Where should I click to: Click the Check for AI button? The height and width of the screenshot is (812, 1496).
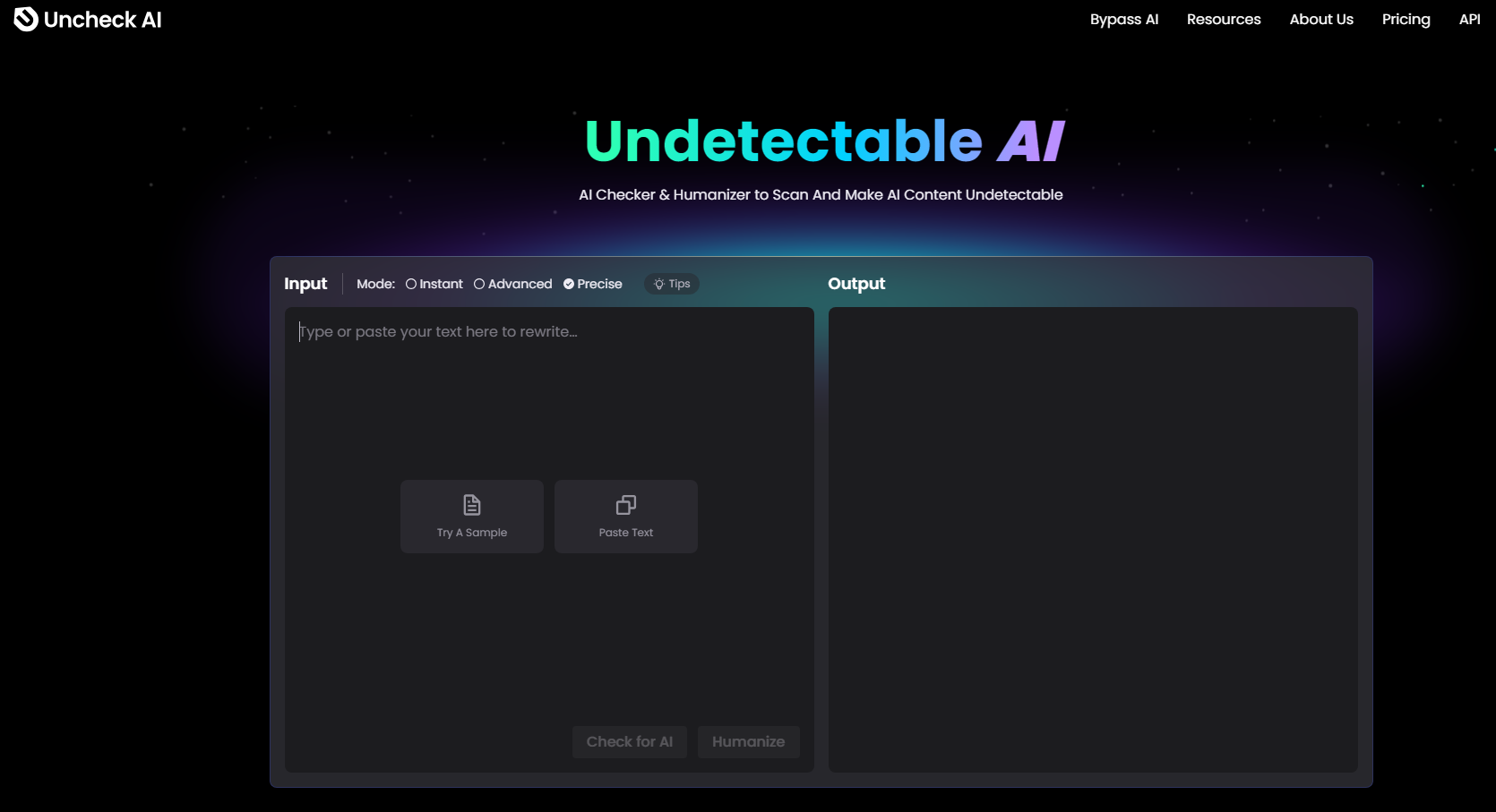pyautogui.click(x=630, y=741)
